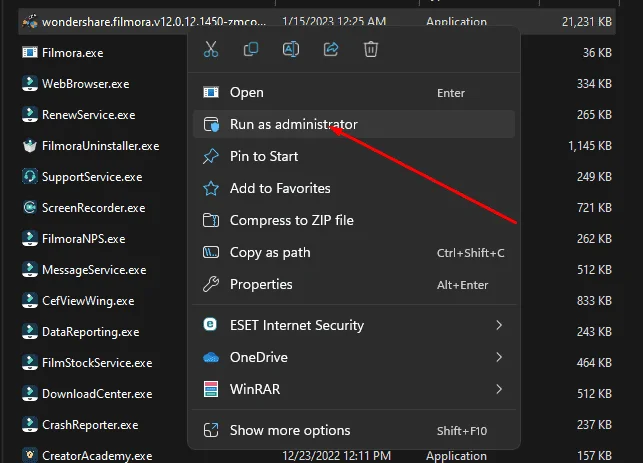Select the CreatorAcademy.exe file name
The width and height of the screenshot is (643, 463).
pos(97,456)
